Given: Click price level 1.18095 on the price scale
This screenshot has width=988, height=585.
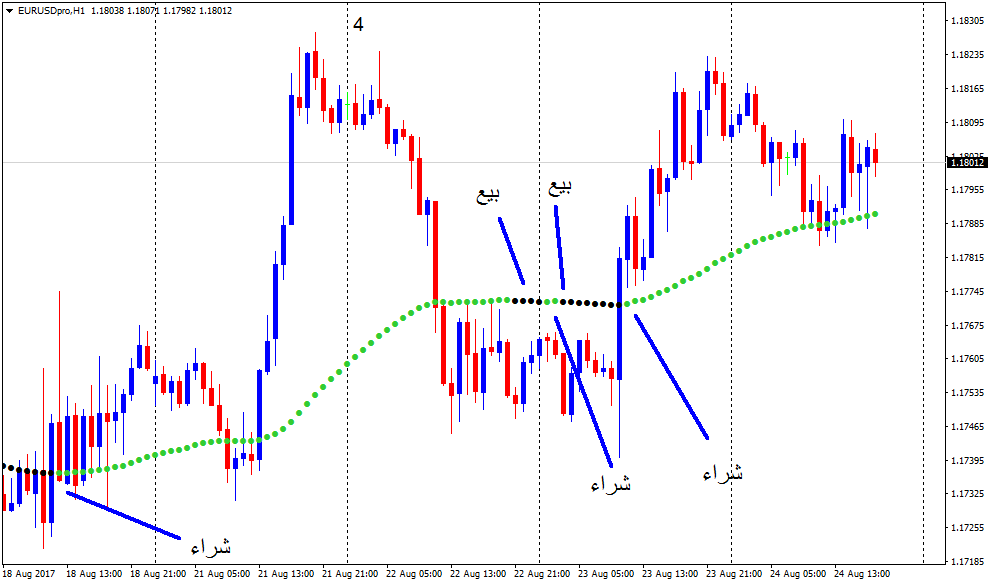Looking at the screenshot, I should coord(967,122).
